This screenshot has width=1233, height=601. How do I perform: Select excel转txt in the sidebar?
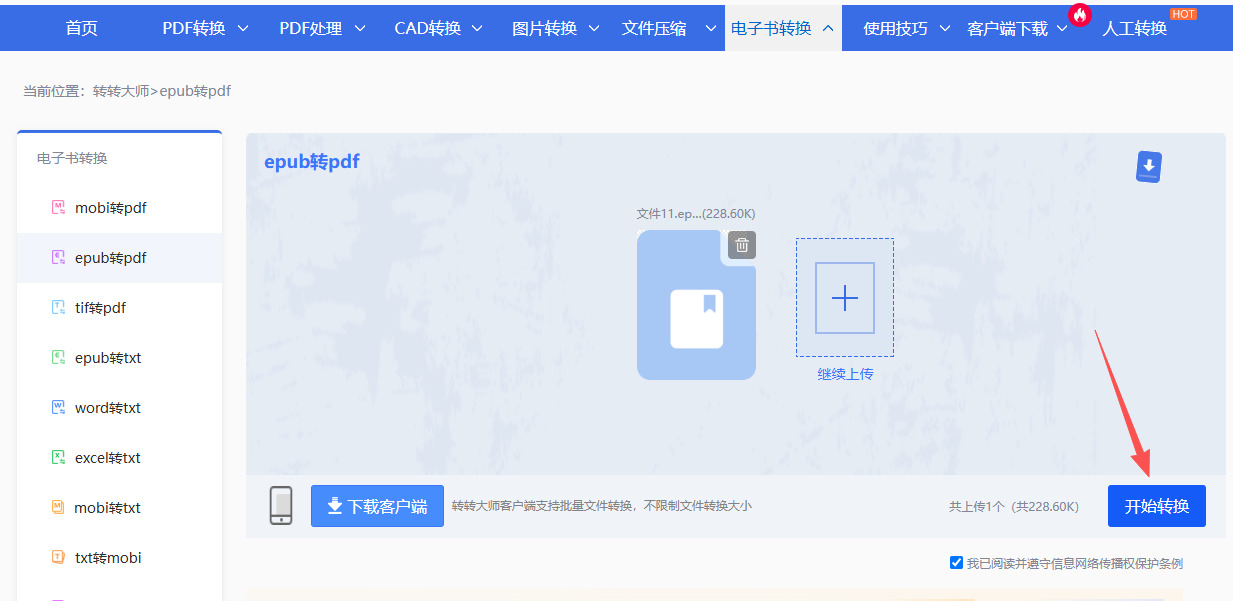pos(119,458)
